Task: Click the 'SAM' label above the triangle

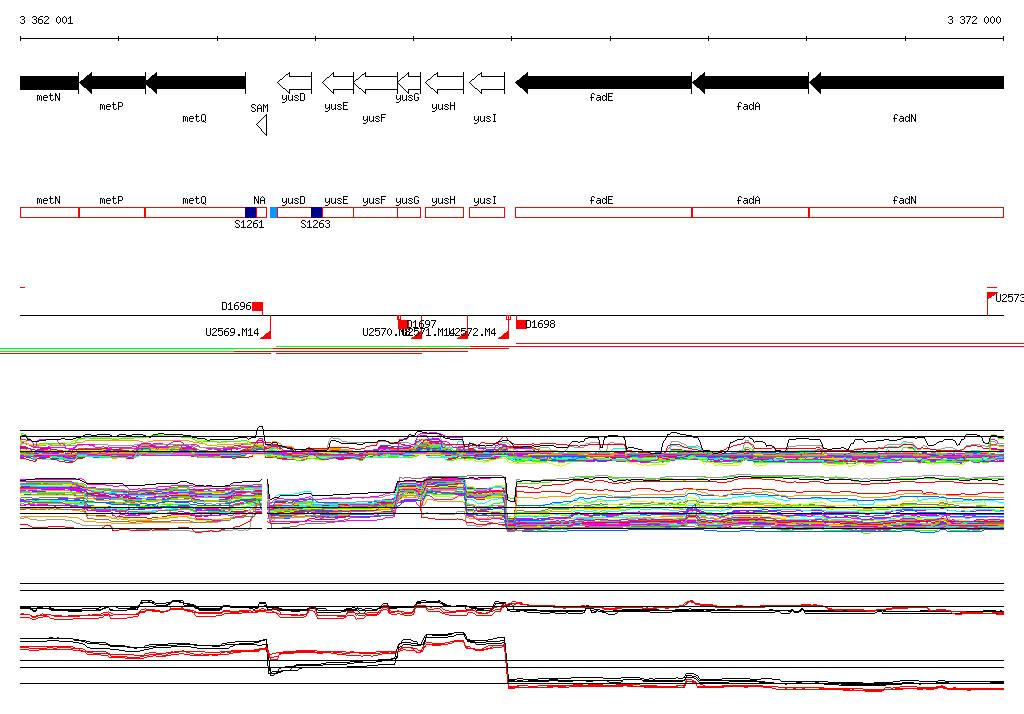Action: coord(259,108)
